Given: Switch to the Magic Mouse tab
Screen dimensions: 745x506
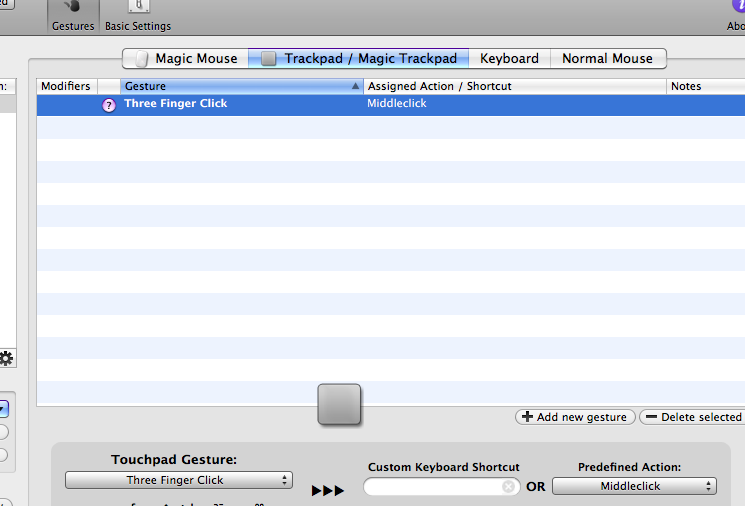Looking at the screenshot, I should point(186,58).
